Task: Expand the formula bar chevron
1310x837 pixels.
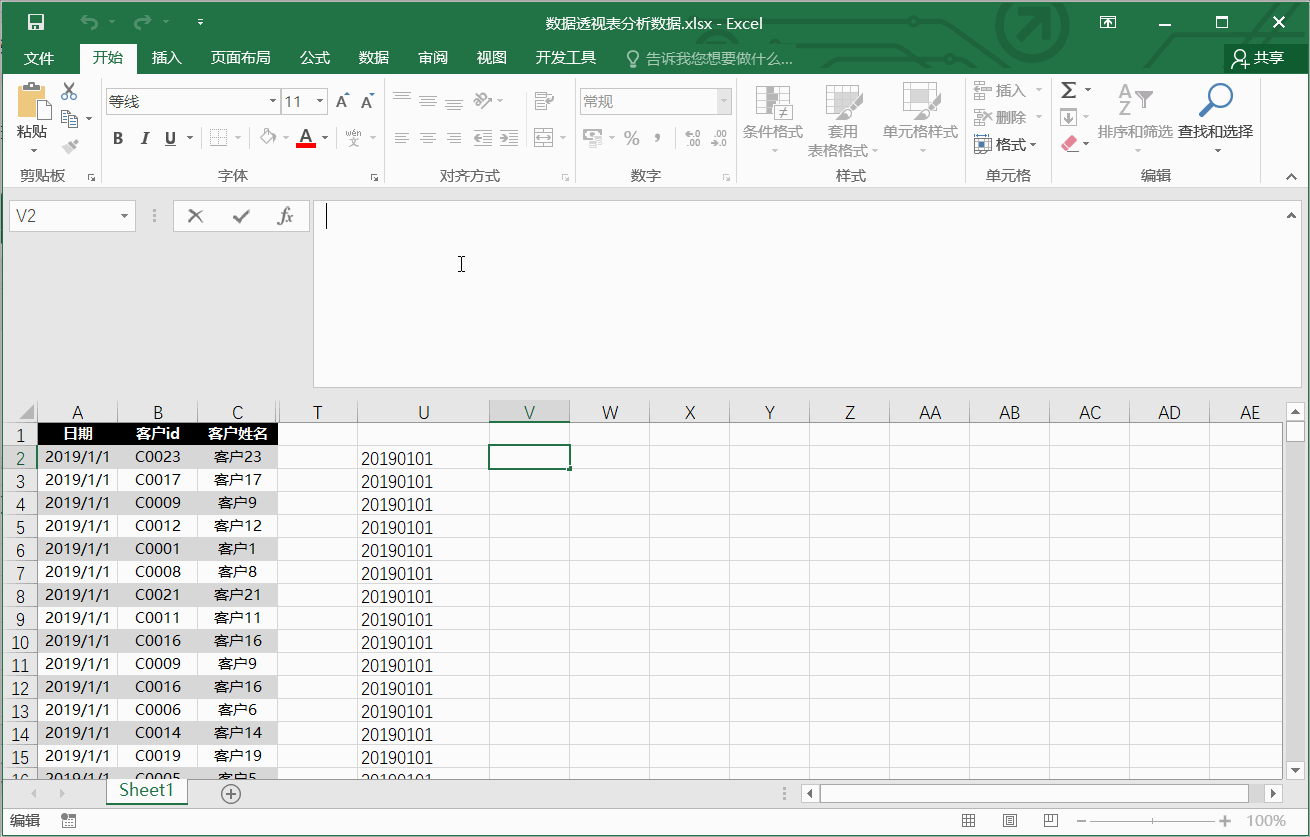Action: tap(1291, 216)
